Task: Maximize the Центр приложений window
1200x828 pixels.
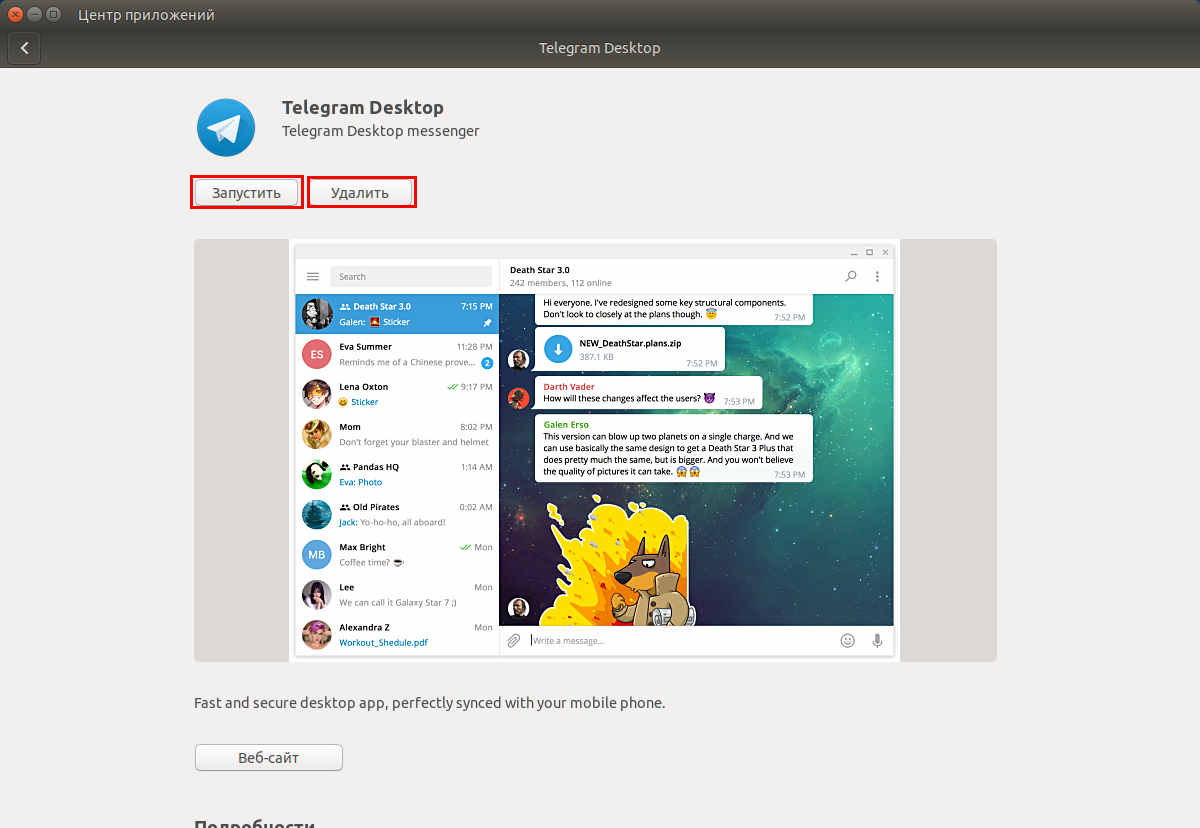Action: coord(54,15)
